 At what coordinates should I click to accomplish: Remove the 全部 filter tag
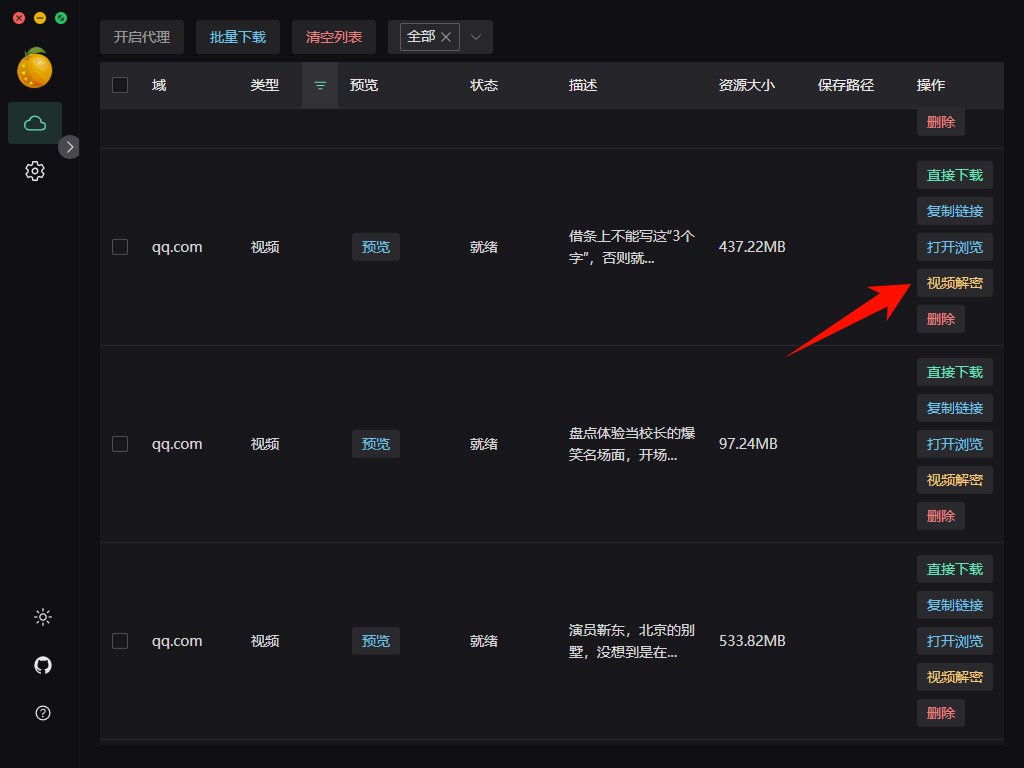[446, 37]
